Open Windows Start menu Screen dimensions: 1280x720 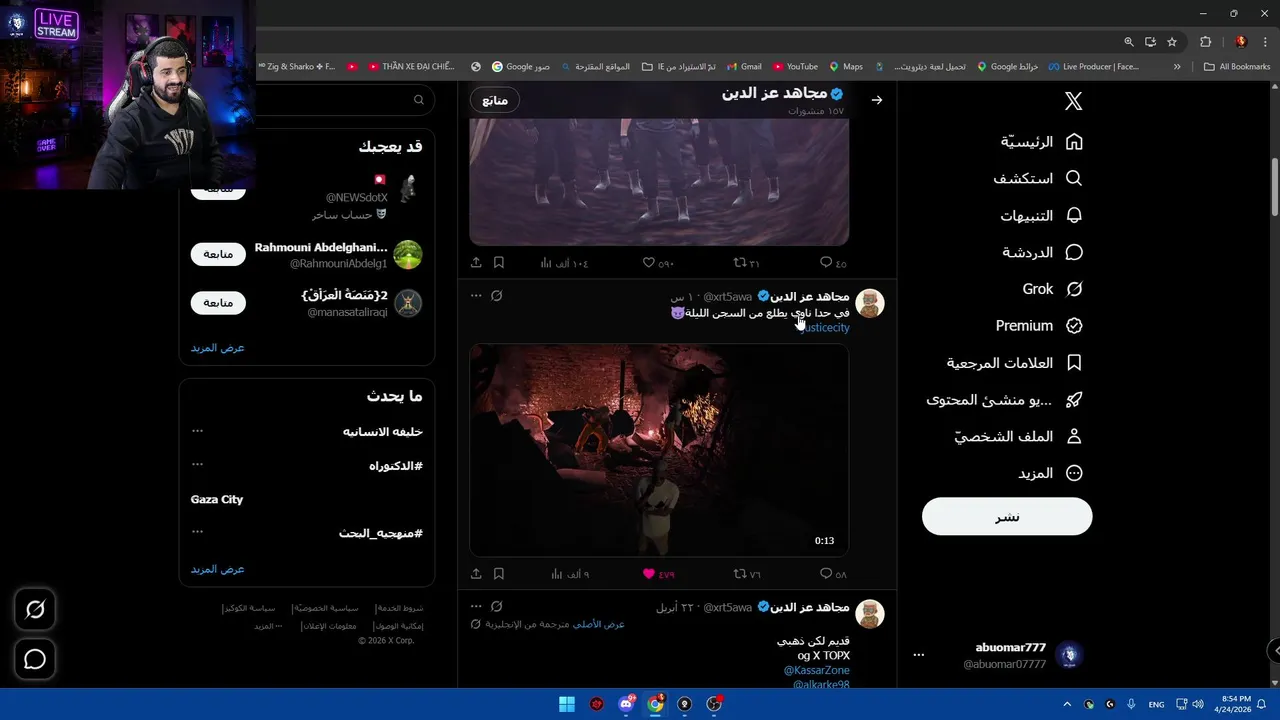pyautogui.click(x=567, y=704)
